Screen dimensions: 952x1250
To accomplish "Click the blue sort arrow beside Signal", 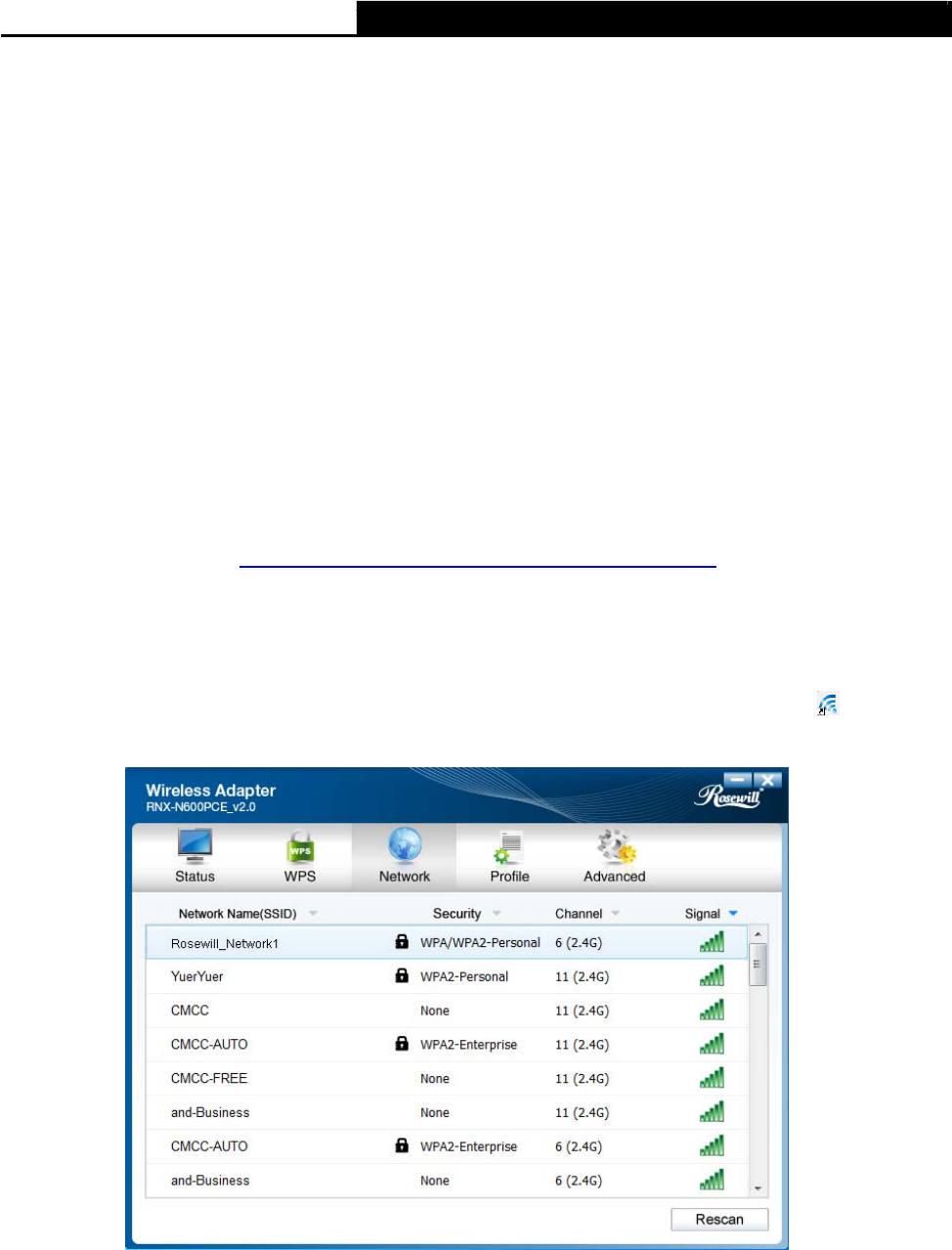I will (x=733, y=914).
